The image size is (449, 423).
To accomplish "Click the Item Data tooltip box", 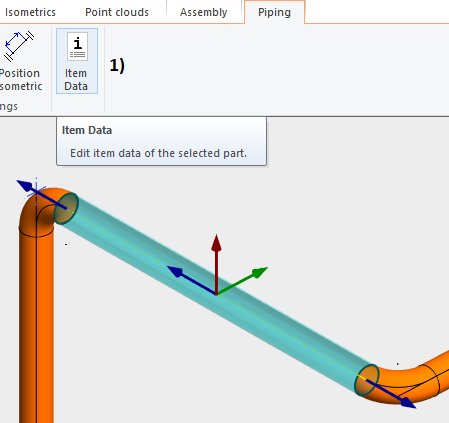I will pyautogui.click(x=161, y=141).
